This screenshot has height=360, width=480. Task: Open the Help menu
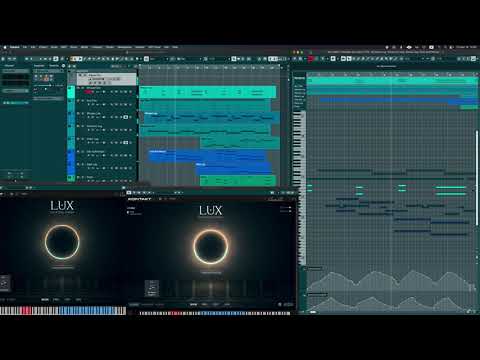point(175,47)
